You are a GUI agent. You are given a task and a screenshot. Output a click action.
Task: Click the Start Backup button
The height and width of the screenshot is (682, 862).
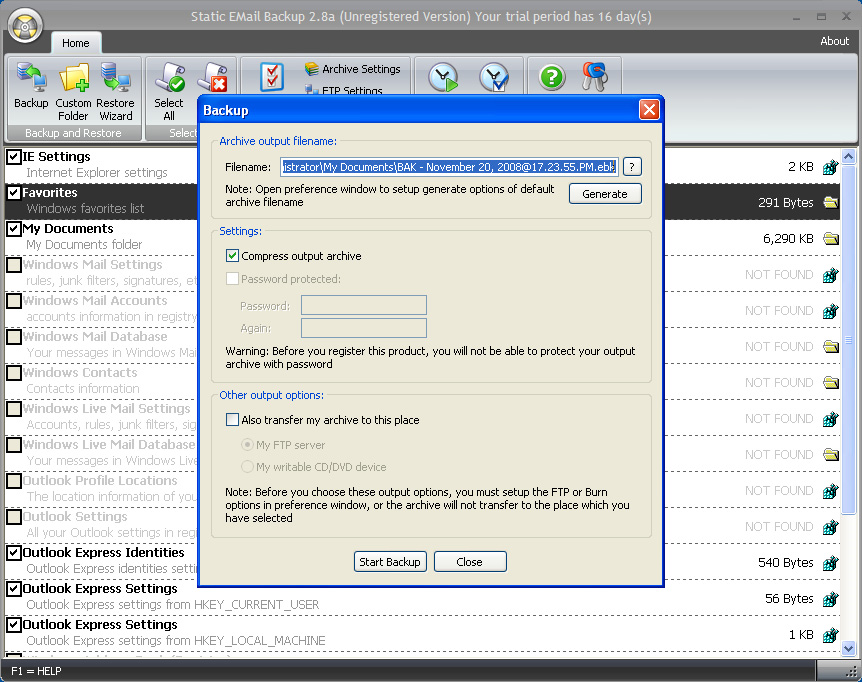coord(390,562)
